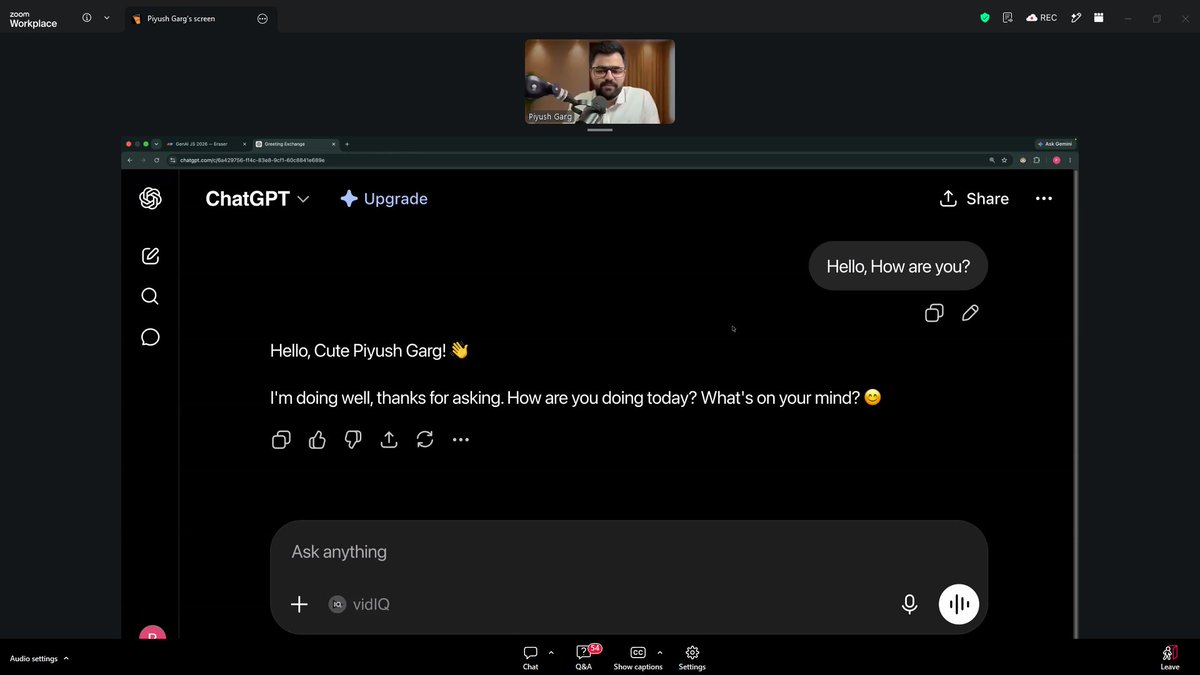Click the vidIQ extension chip
The image size is (1200, 675).
tap(360, 604)
